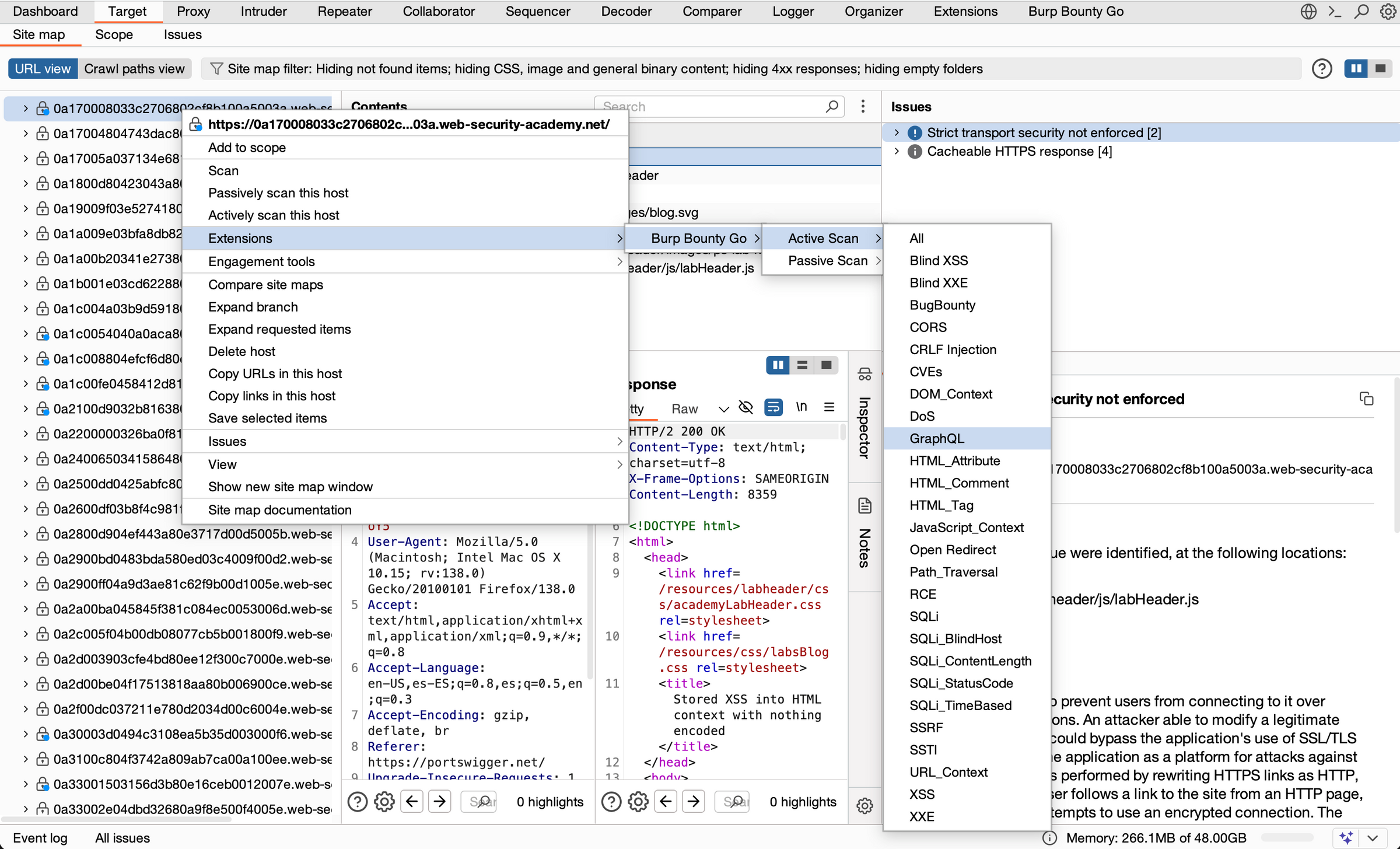Copy issue details using copy icon
The height and width of the screenshot is (849, 1400).
coord(1366,399)
